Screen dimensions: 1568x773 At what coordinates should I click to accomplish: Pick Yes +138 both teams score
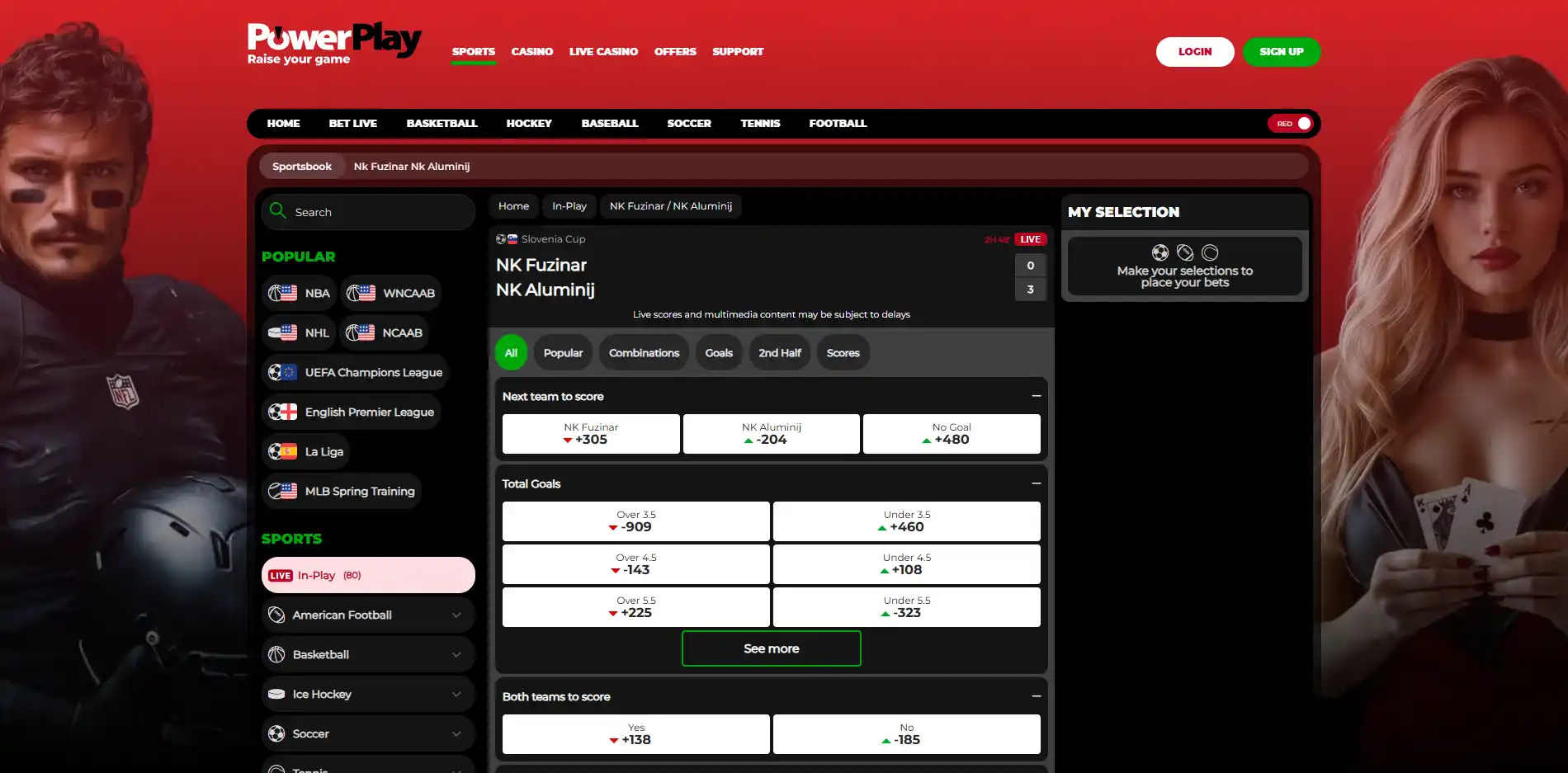tap(636, 734)
